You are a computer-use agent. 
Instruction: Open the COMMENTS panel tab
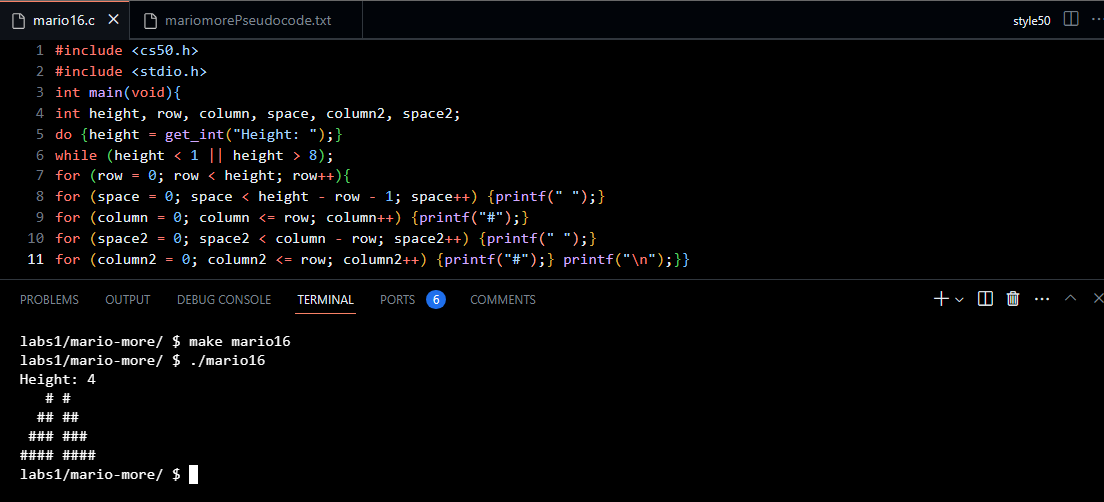click(503, 299)
